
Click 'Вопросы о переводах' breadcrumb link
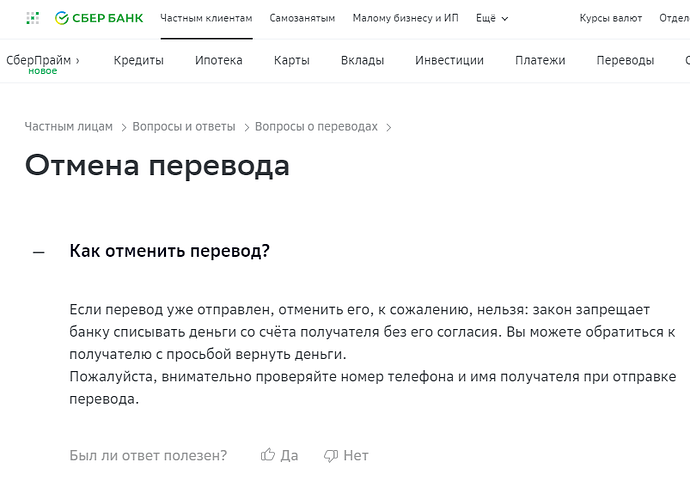316,127
